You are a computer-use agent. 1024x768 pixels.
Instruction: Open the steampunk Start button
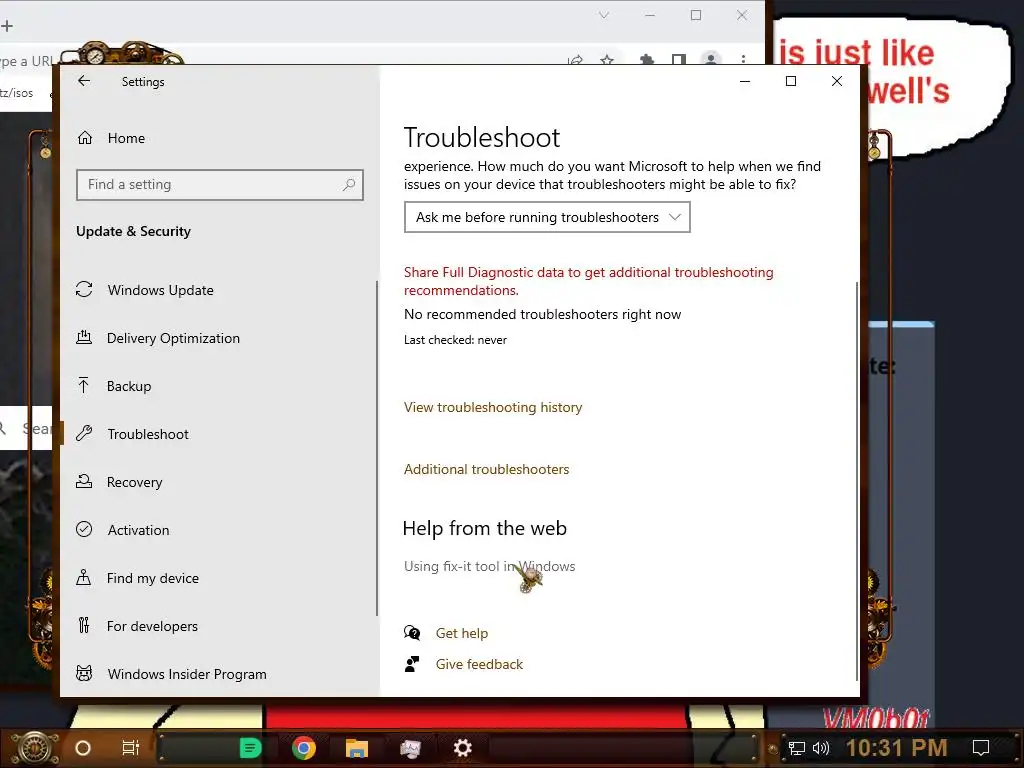tap(34, 748)
